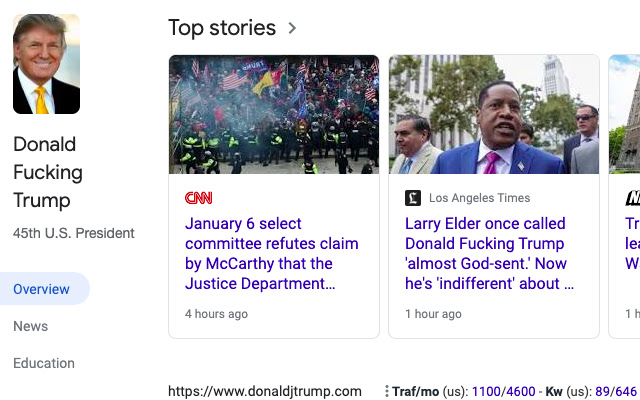
Task: Click the Los Angeles Times logo icon
Action: point(413,198)
